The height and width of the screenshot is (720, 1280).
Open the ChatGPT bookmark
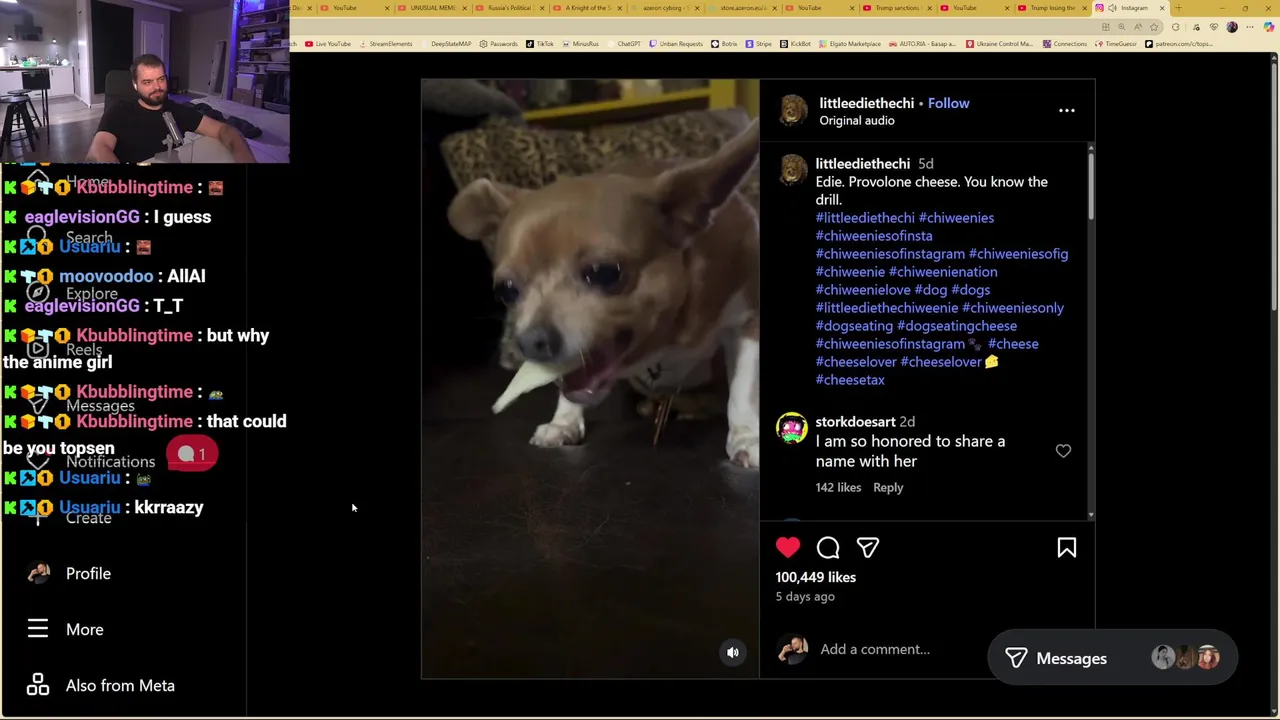[624, 44]
